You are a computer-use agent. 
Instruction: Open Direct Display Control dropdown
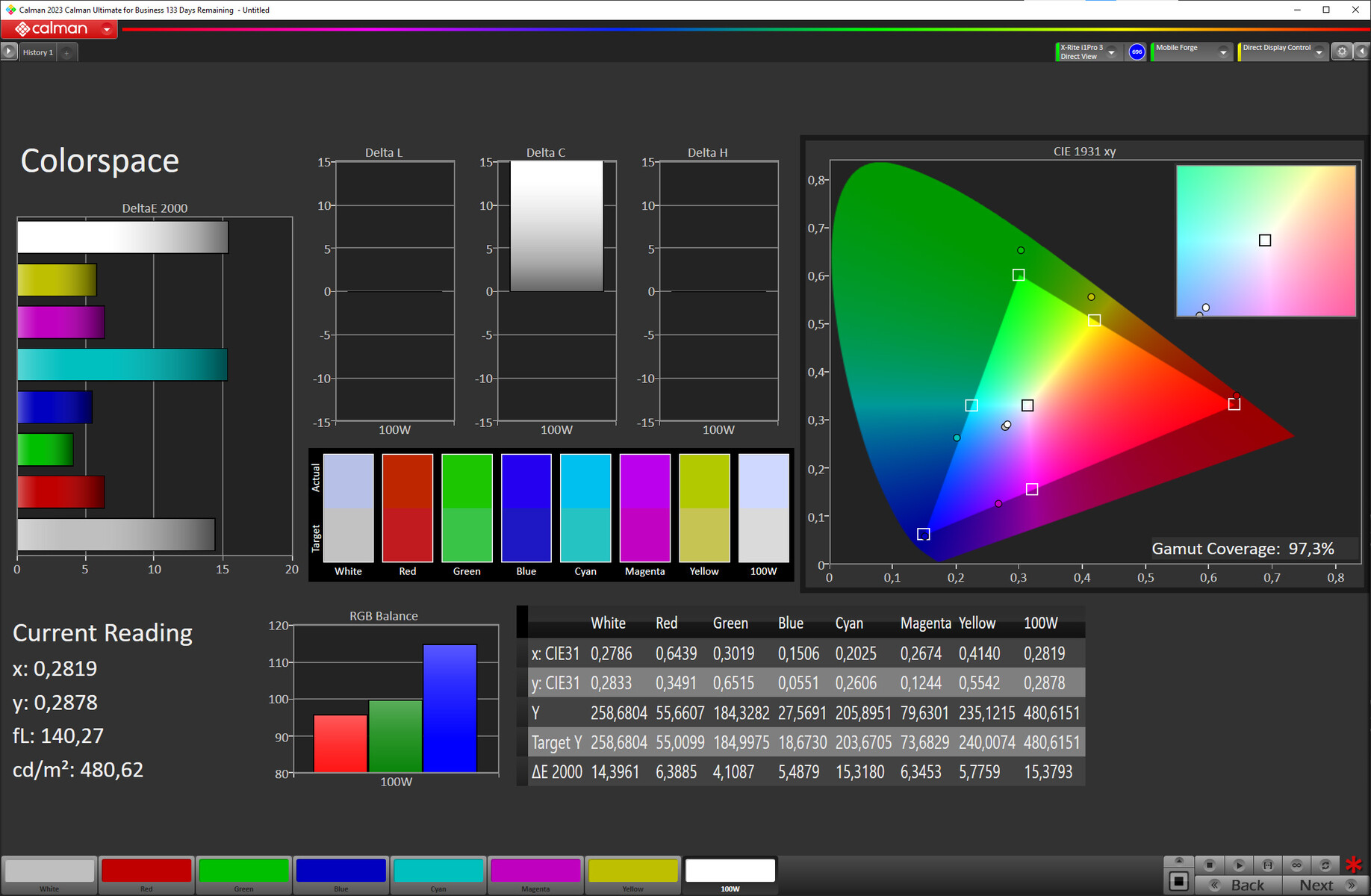coord(1319,52)
